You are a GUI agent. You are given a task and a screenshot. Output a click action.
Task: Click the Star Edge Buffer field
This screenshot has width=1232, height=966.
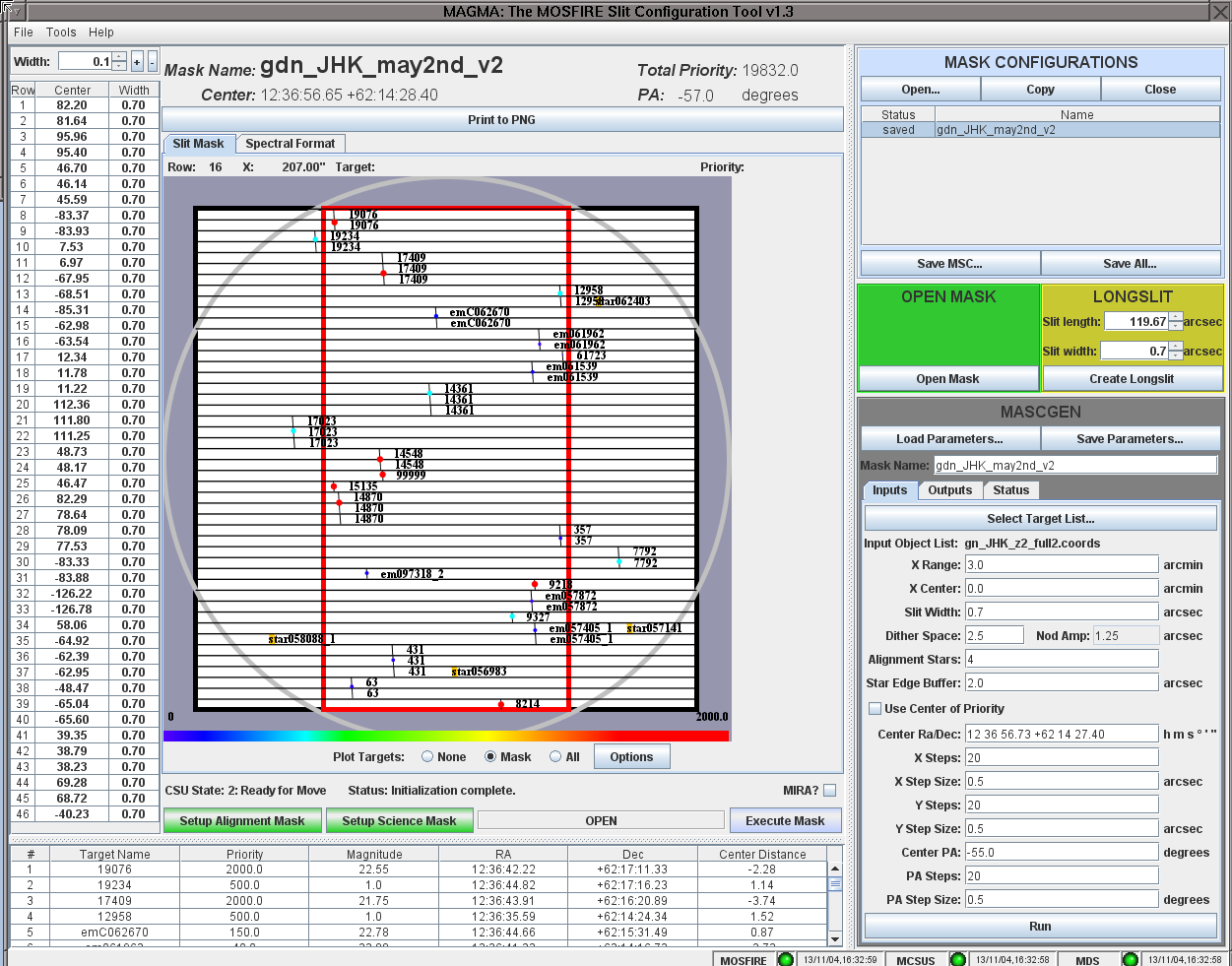click(1062, 683)
